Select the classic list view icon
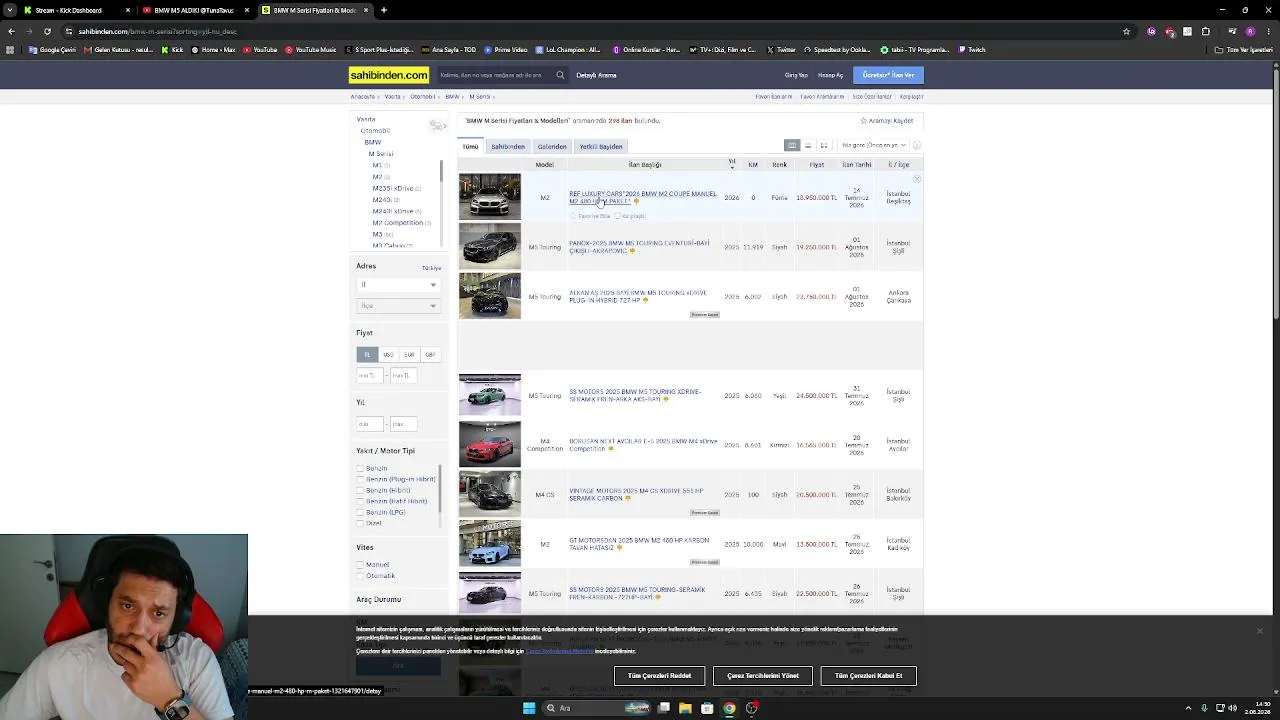This screenshot has width=1280, height=720. 808,145
